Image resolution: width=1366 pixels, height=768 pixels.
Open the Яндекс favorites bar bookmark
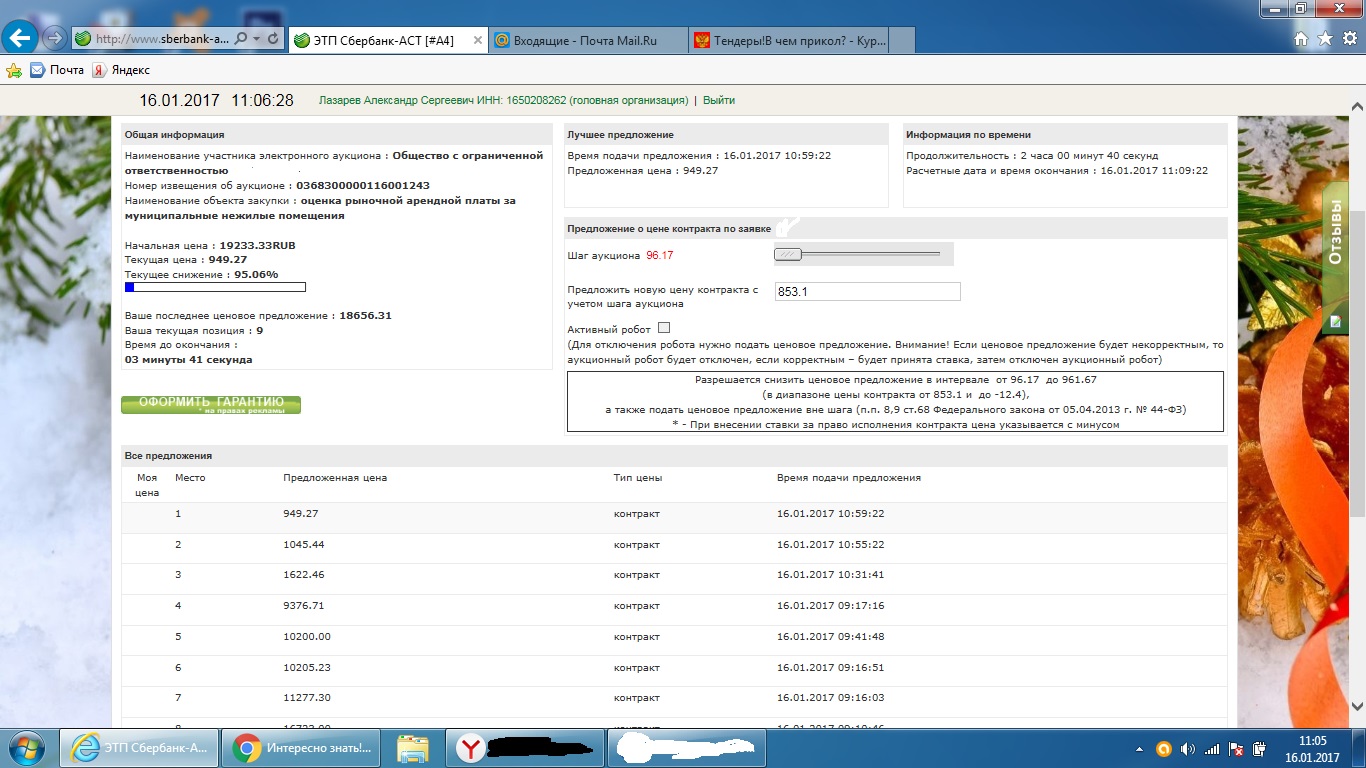(121, 70)
